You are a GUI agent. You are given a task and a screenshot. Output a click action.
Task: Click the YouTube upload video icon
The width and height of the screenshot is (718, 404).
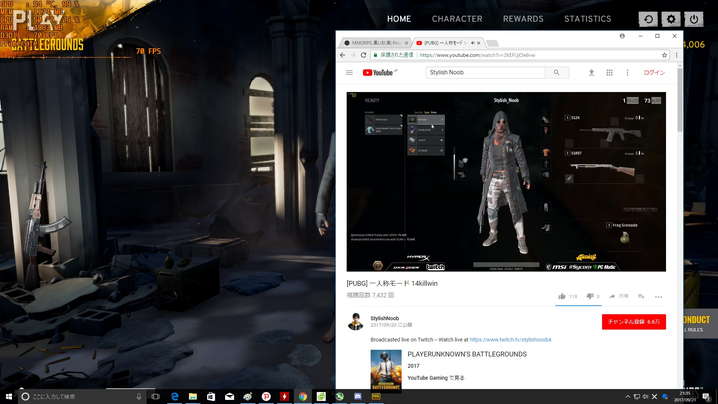591,72
